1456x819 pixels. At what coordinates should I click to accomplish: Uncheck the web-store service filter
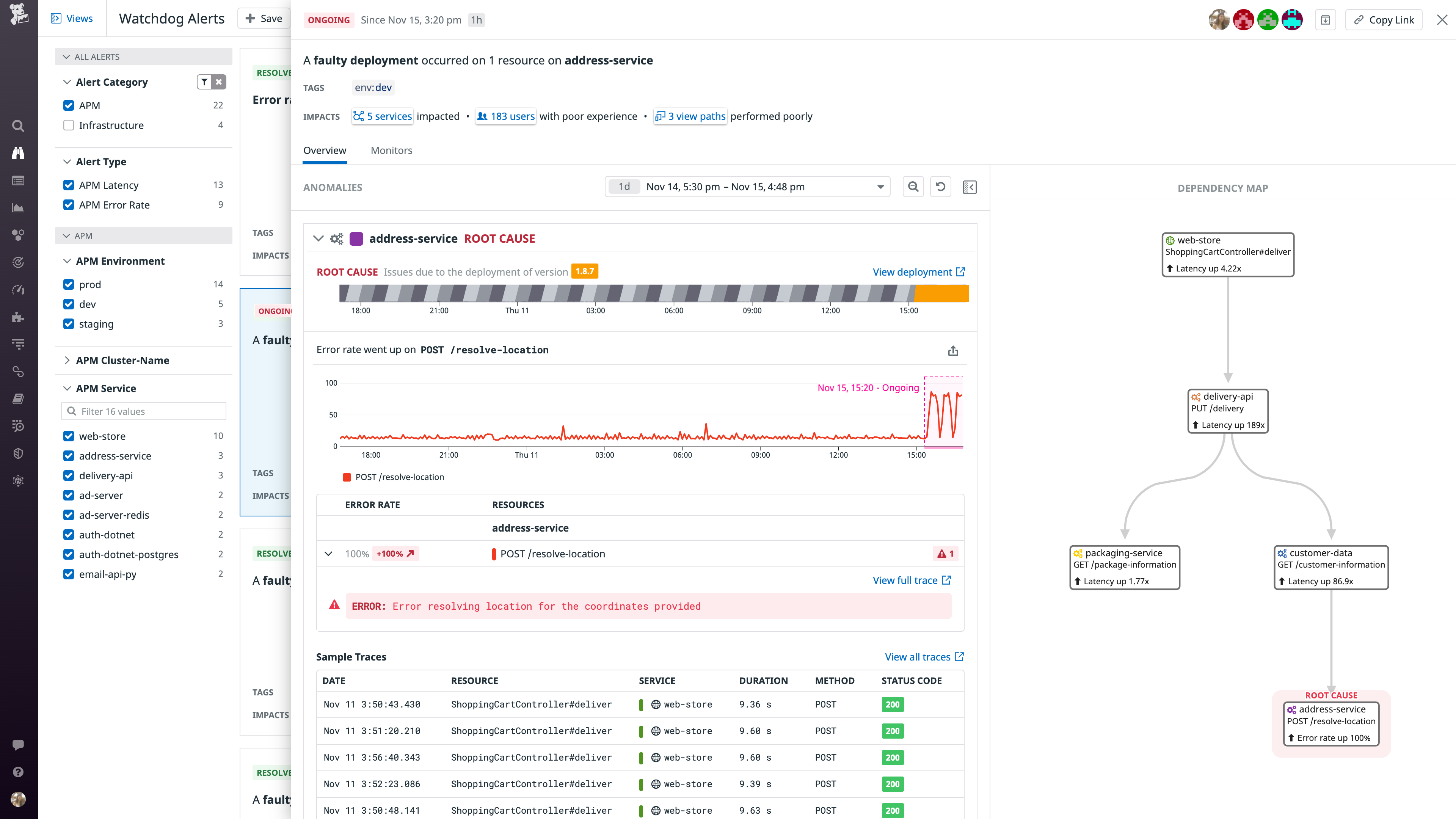pyautogui.click(x=68, y=436)
